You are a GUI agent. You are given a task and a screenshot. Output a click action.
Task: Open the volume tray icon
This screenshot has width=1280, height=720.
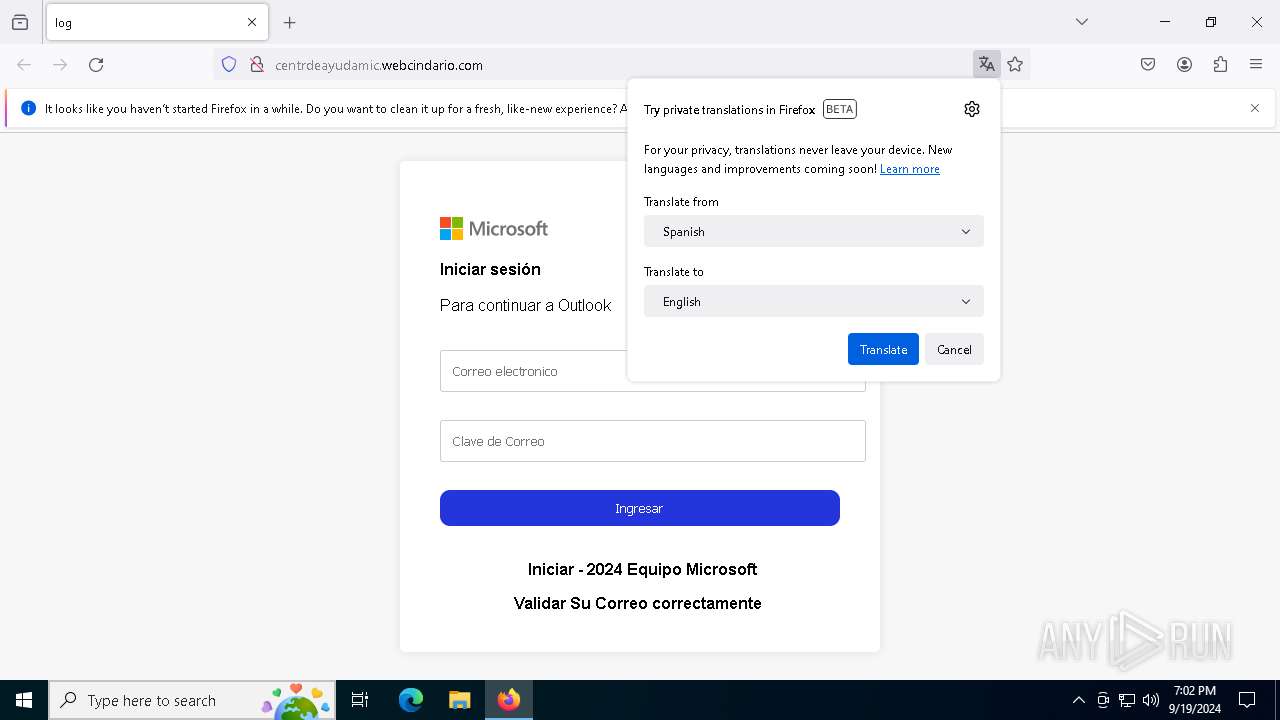coord(1151,700)
